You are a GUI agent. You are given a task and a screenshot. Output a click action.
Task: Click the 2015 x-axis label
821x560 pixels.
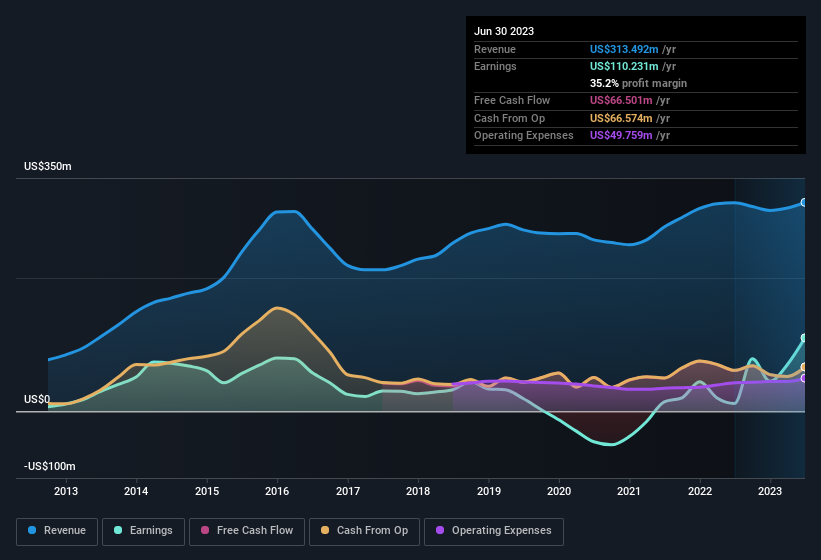tap(207, 491)
